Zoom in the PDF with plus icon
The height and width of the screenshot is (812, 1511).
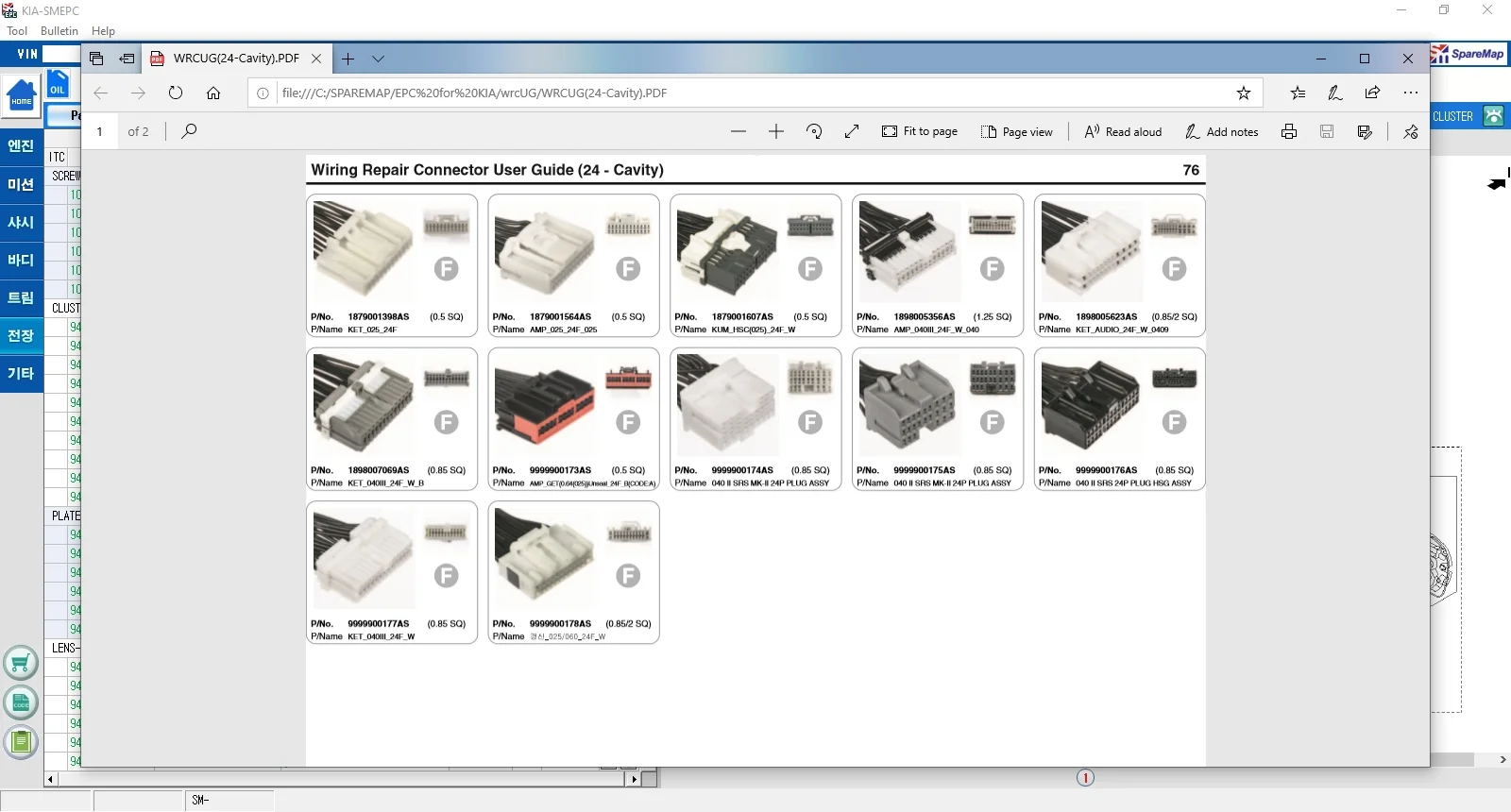click(x=776, y=131)
